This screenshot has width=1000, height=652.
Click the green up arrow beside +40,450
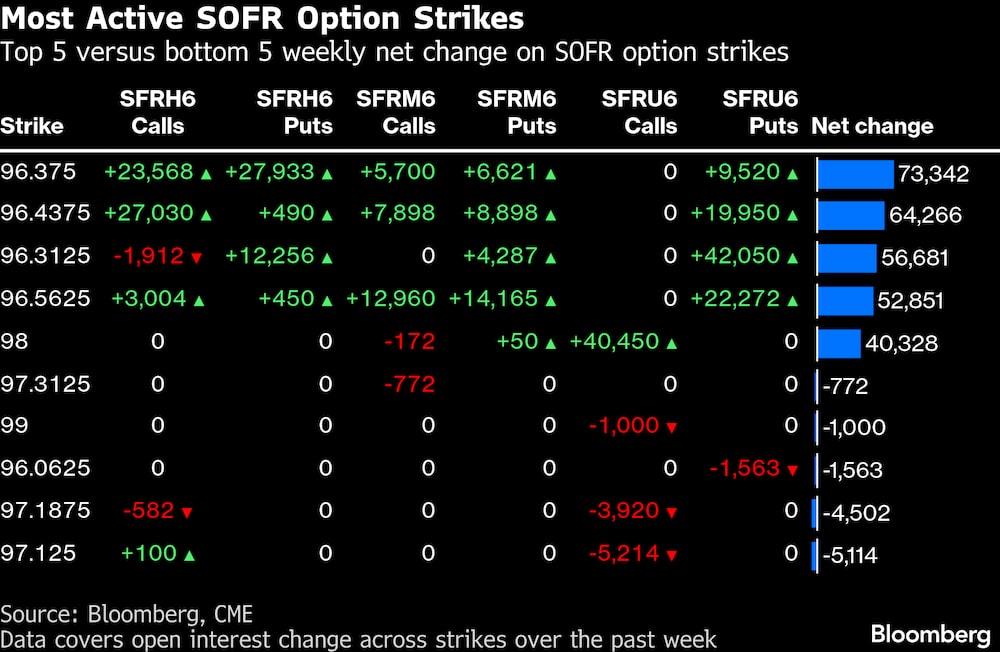tap(671, 343)
